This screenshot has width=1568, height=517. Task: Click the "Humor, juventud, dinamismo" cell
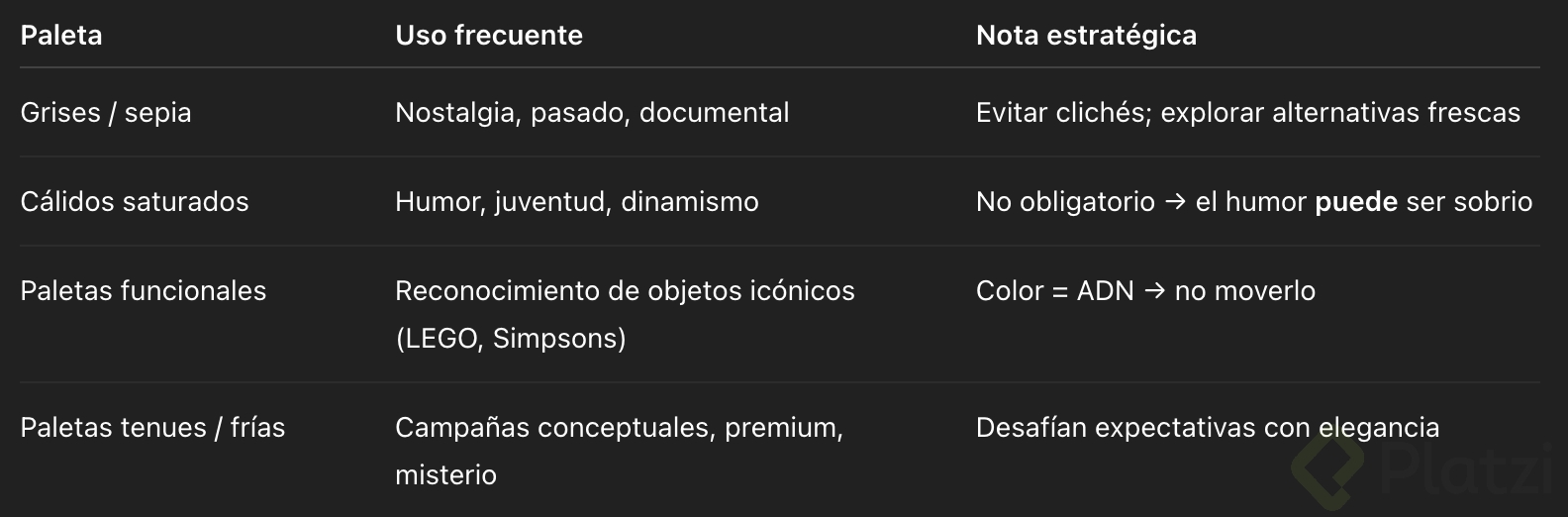(576, 202)
